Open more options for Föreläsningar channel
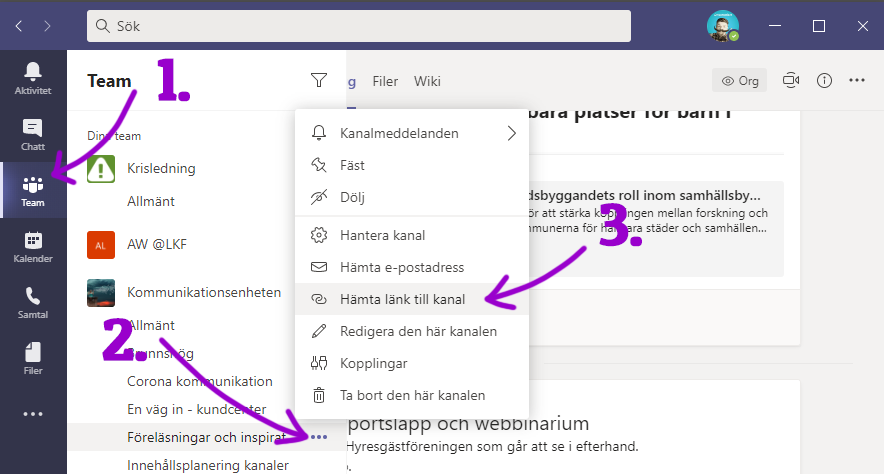 click(x=319, y=437)
